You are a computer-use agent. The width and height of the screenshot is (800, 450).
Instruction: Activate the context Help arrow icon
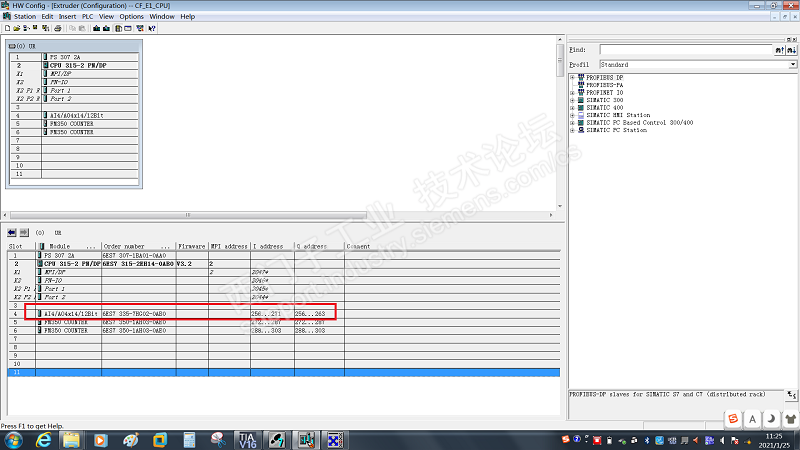point(152,28)
